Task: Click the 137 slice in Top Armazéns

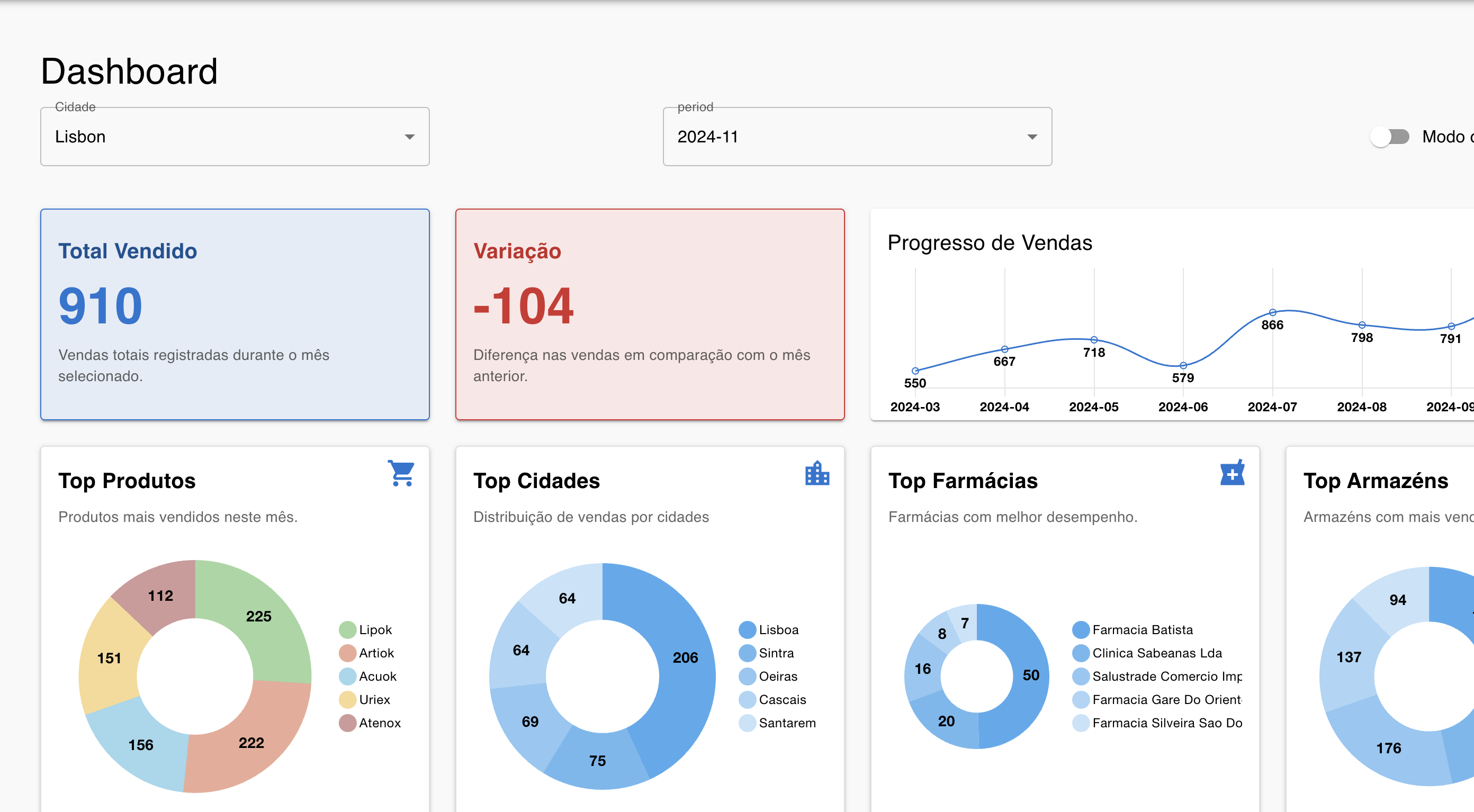Action: pos(1349,657)
